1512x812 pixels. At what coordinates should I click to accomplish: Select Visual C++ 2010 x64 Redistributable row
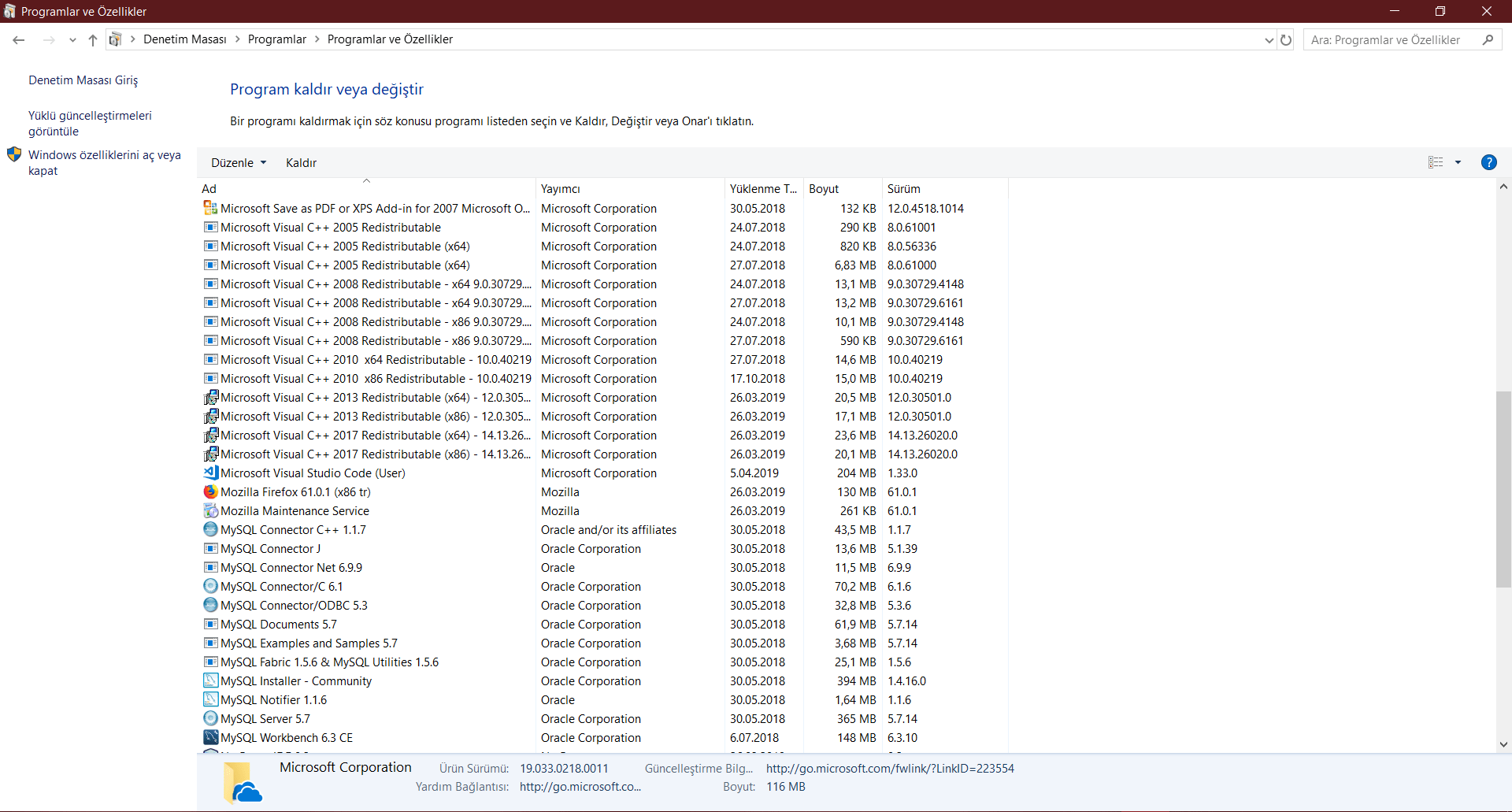[604, 359]
